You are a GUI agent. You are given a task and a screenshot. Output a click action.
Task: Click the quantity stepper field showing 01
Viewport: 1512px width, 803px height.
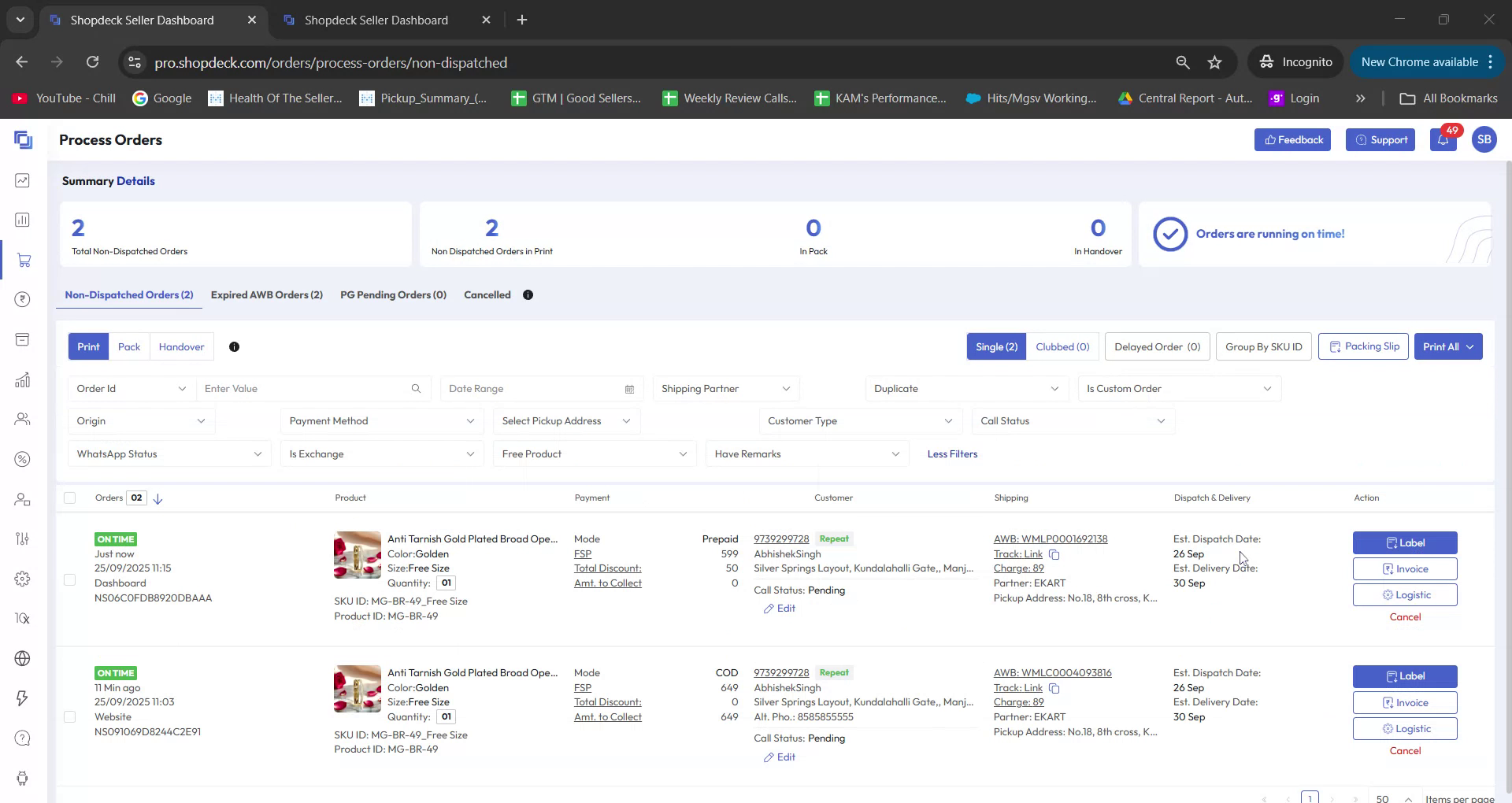(x=446, y=583)
